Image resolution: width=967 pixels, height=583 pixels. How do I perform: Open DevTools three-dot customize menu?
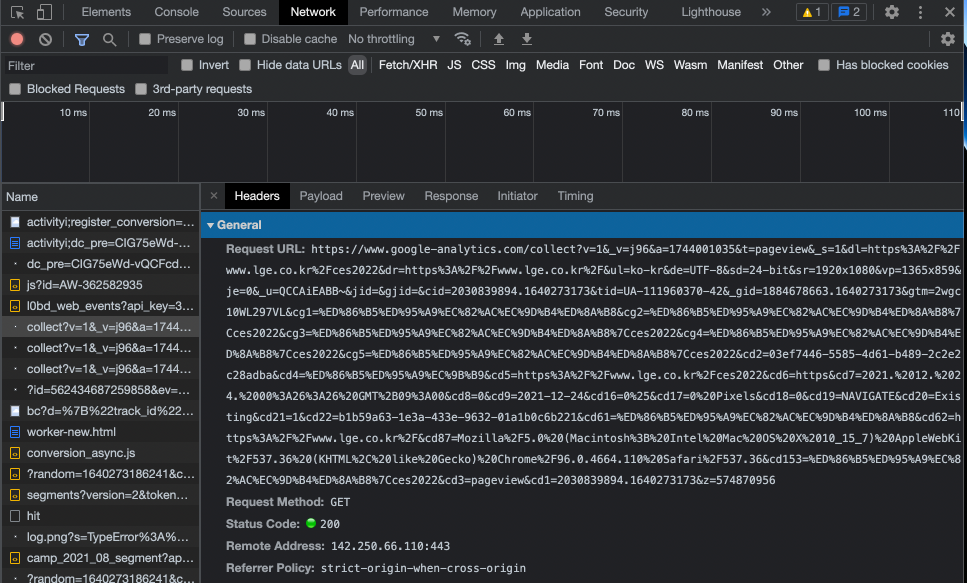point(920,12)
